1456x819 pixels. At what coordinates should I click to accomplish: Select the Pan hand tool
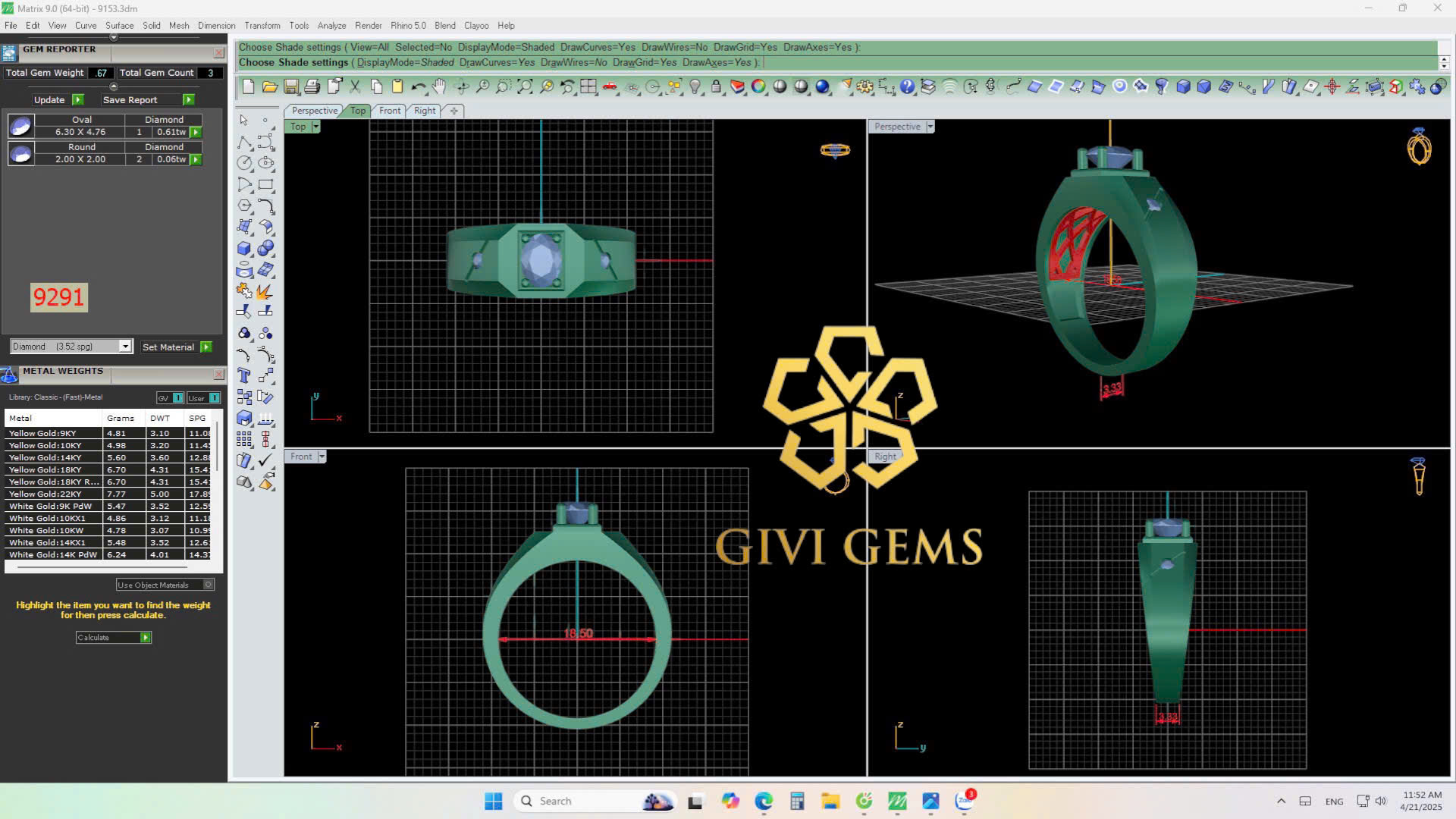tap(439, 87)
